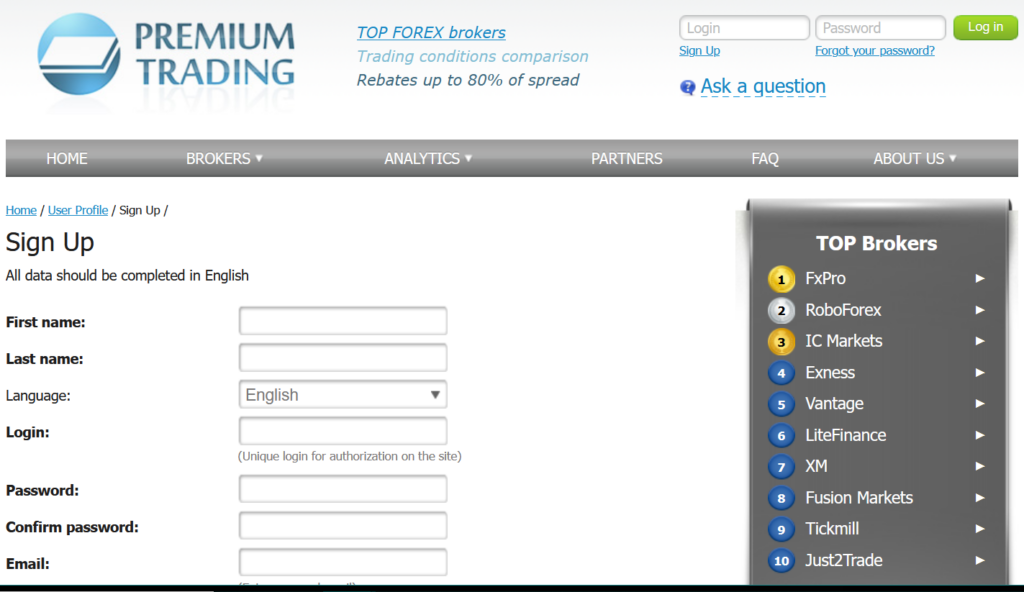Select the FxPro broker name
The width and height of the screenshot is (1024, 592).
point(825,278)
